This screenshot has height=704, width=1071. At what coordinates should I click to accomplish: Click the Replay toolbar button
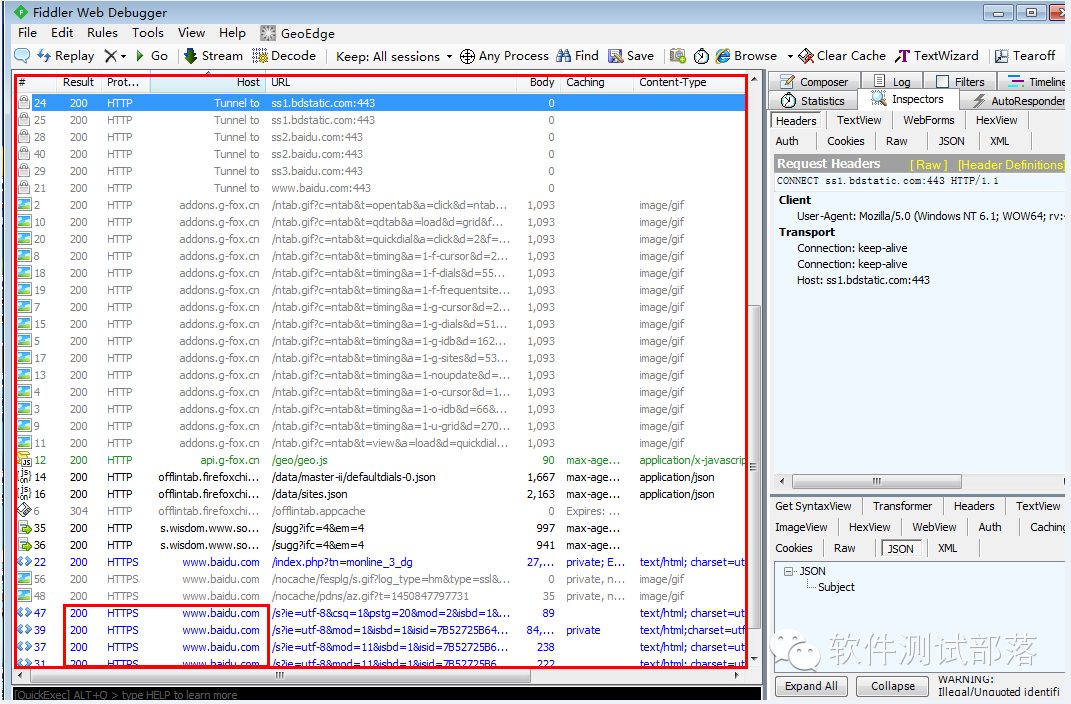click(x=66, y=56)
